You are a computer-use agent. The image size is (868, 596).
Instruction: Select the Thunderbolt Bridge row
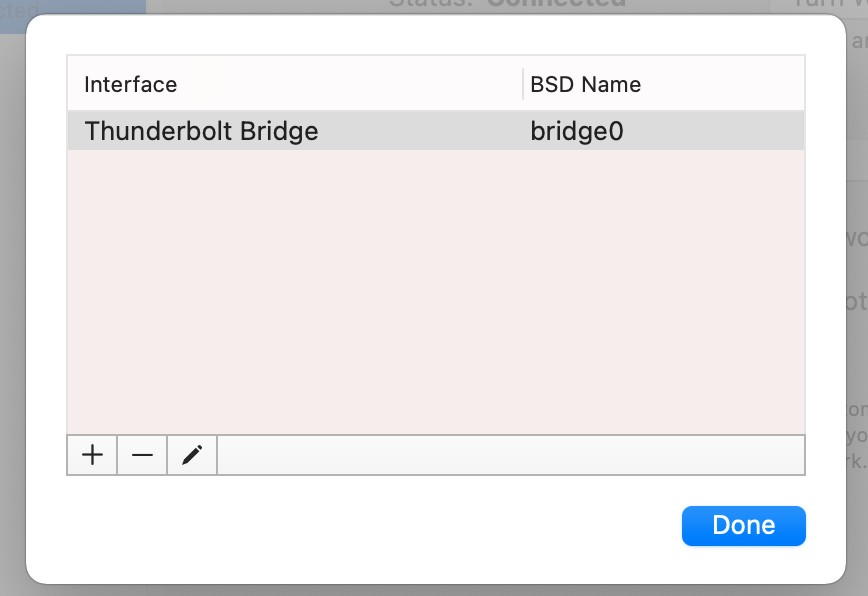[201, 131]
